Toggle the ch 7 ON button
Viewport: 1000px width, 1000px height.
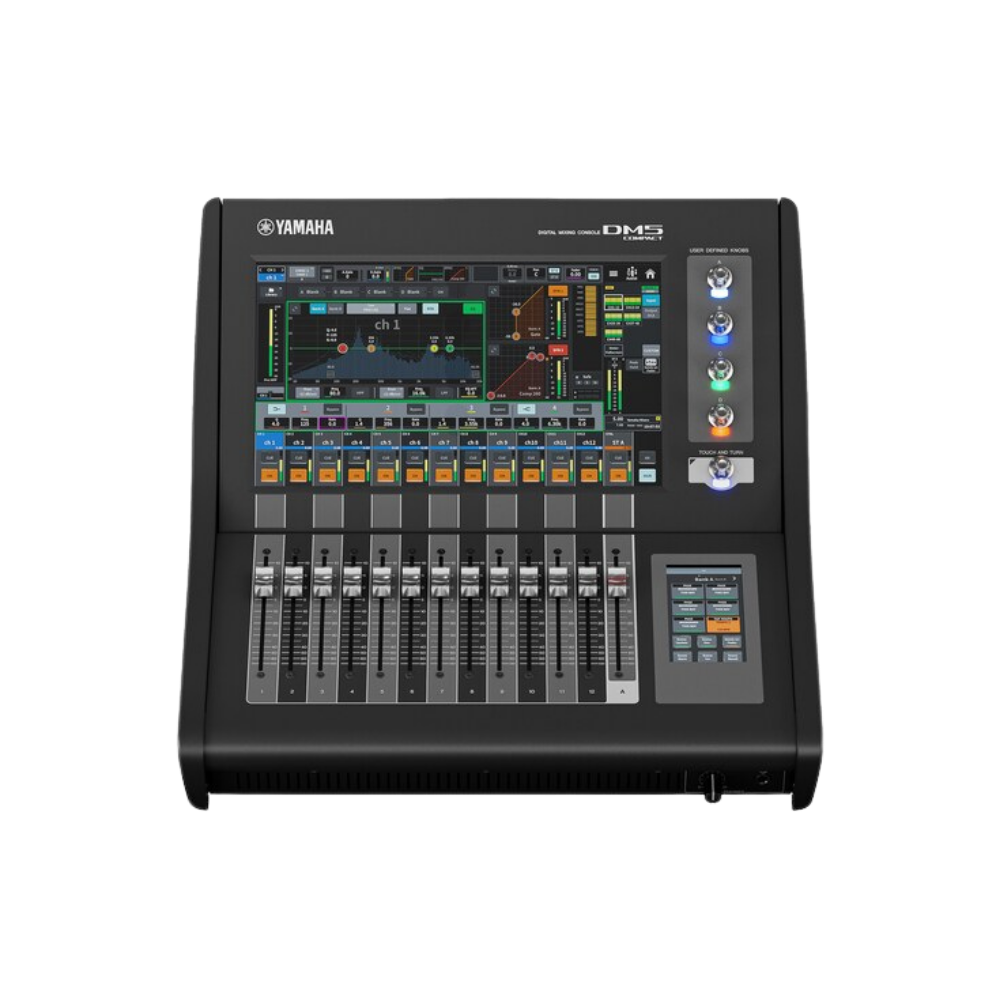[444, 475]
